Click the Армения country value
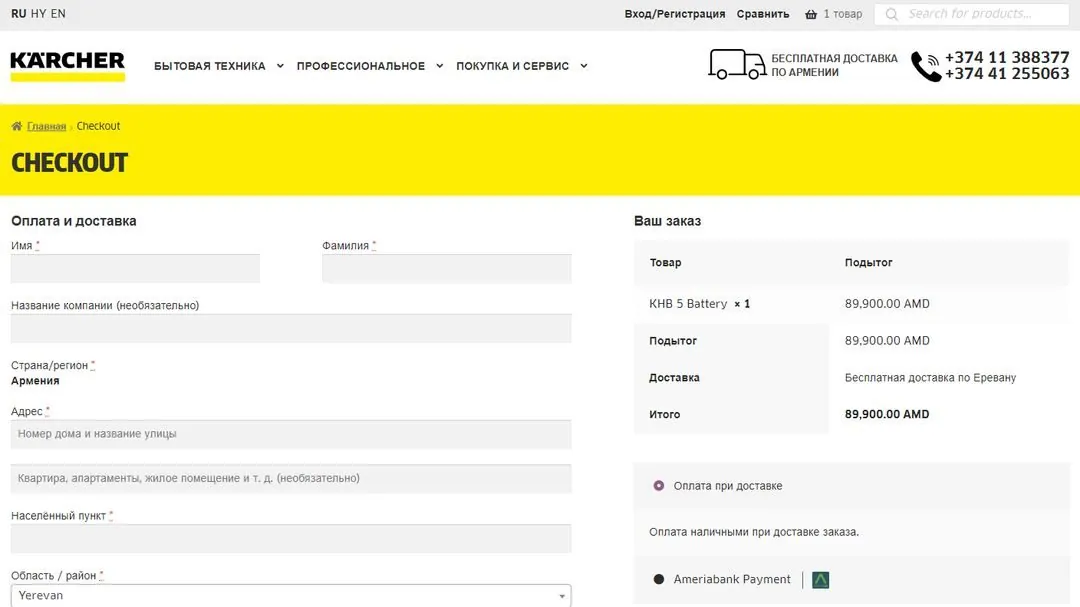Screen dimensions: 1080x607 pyautogui.click(x=35, y=381)
